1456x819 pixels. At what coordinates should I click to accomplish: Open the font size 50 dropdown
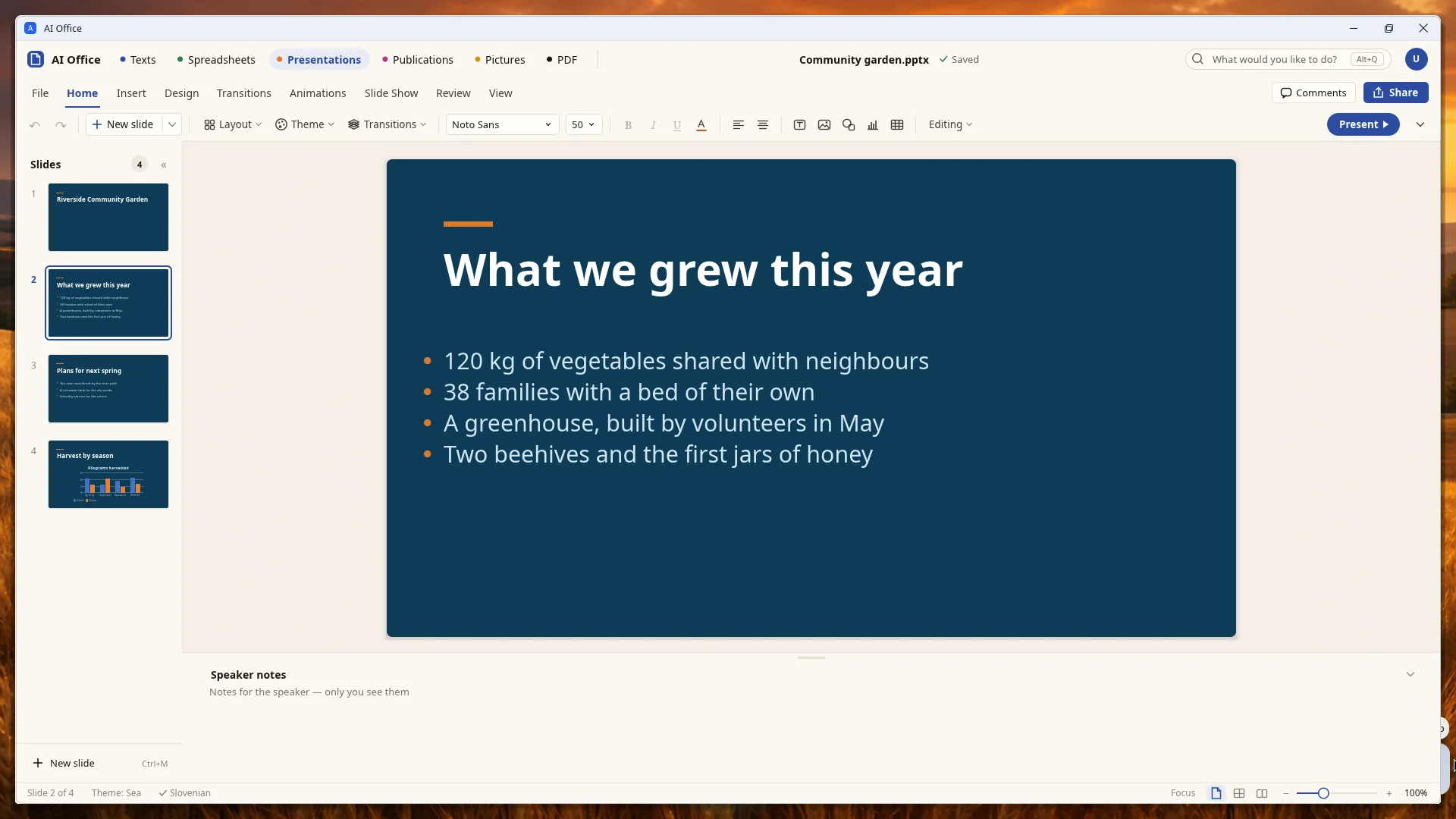(584, 125)
